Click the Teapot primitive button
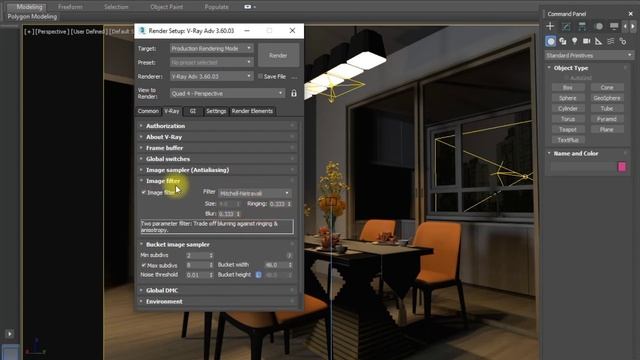Viewport: 640px width, 360px height. (568, 129)
